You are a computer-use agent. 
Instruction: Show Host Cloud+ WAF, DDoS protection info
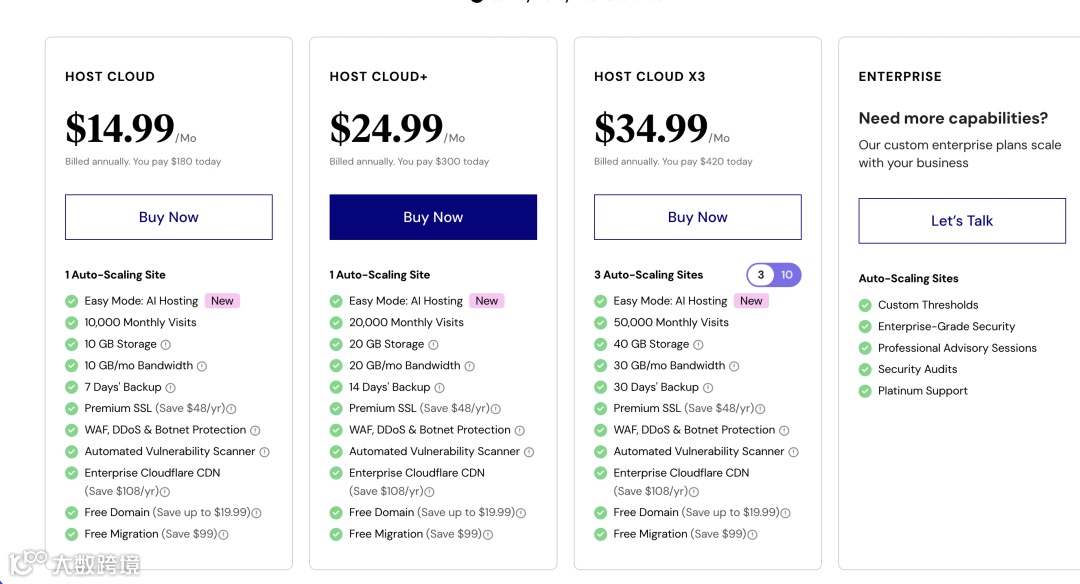pyautogui.click(x=519, y=431)
